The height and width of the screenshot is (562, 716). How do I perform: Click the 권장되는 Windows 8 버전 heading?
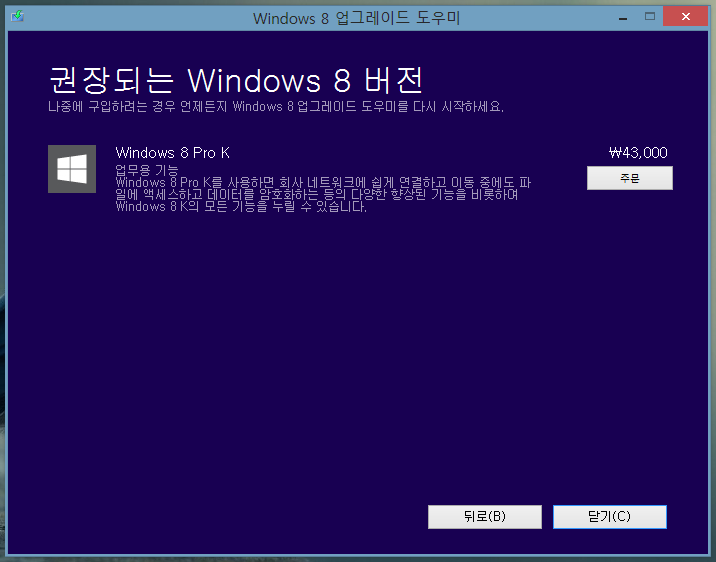[x=236, y=80]
